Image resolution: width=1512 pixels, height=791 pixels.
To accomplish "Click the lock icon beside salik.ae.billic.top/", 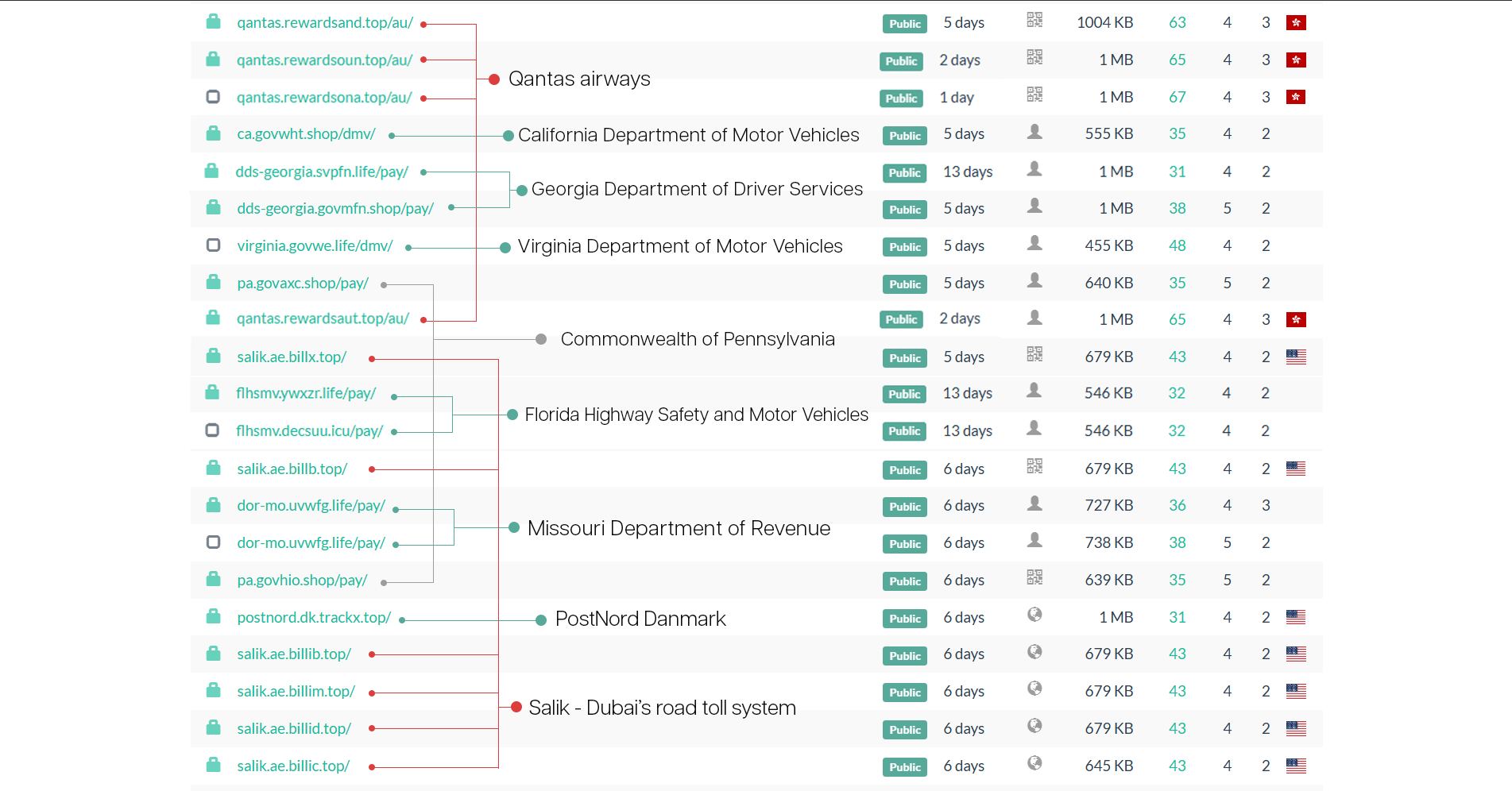I will [x=213, y=764].
